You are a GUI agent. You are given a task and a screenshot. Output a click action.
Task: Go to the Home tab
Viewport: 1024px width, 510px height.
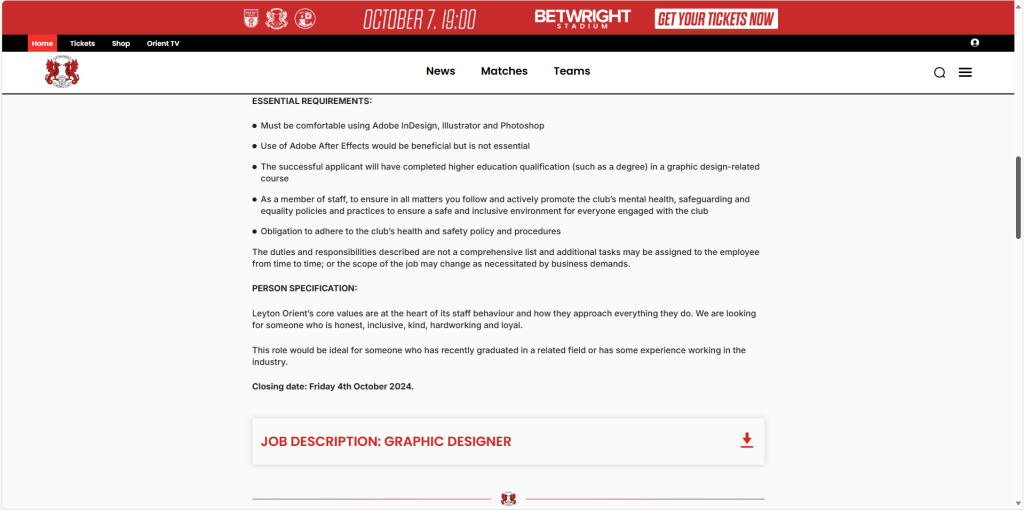[42, 44]
